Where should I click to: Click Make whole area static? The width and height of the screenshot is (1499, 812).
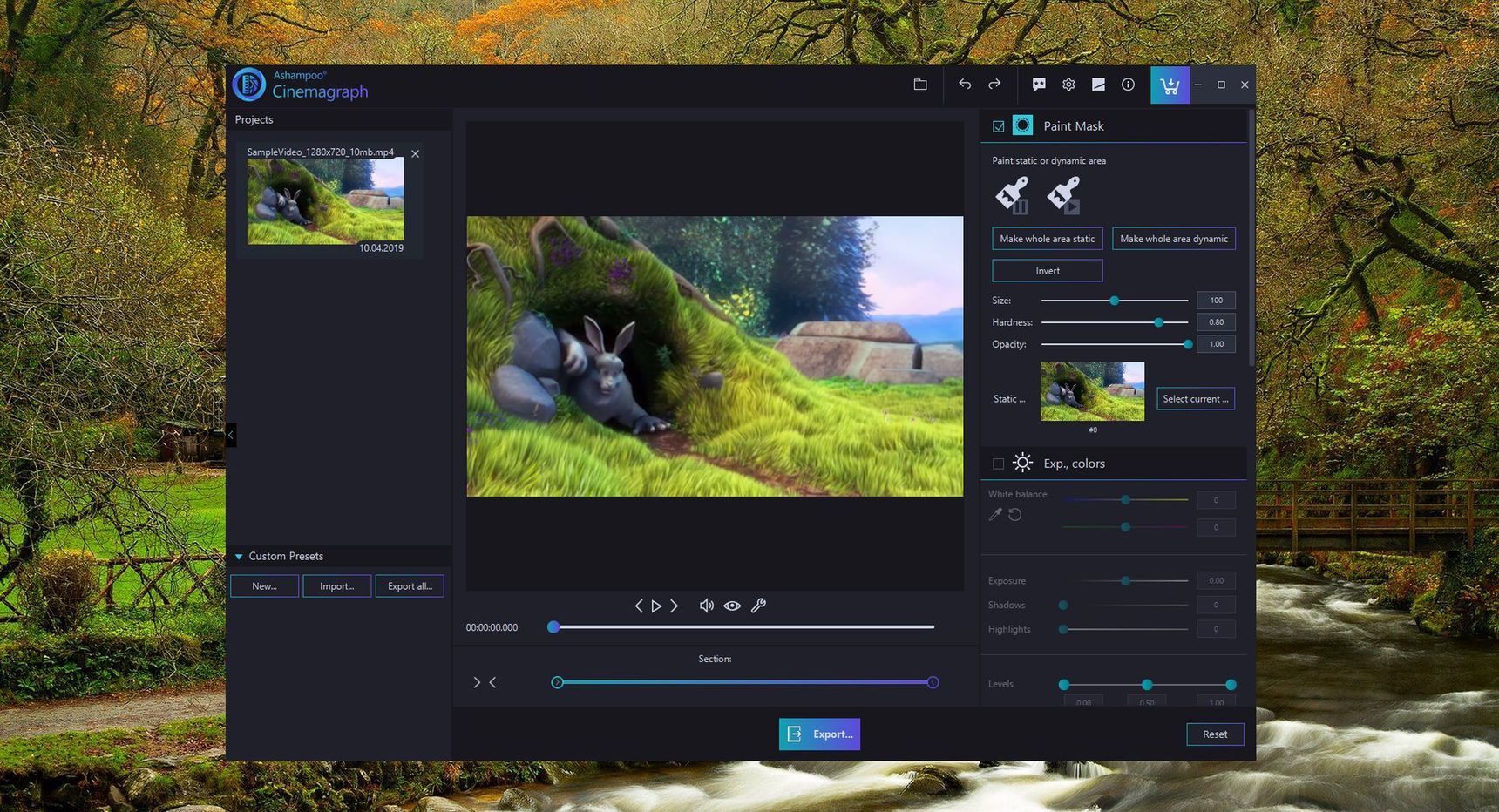1048,239
